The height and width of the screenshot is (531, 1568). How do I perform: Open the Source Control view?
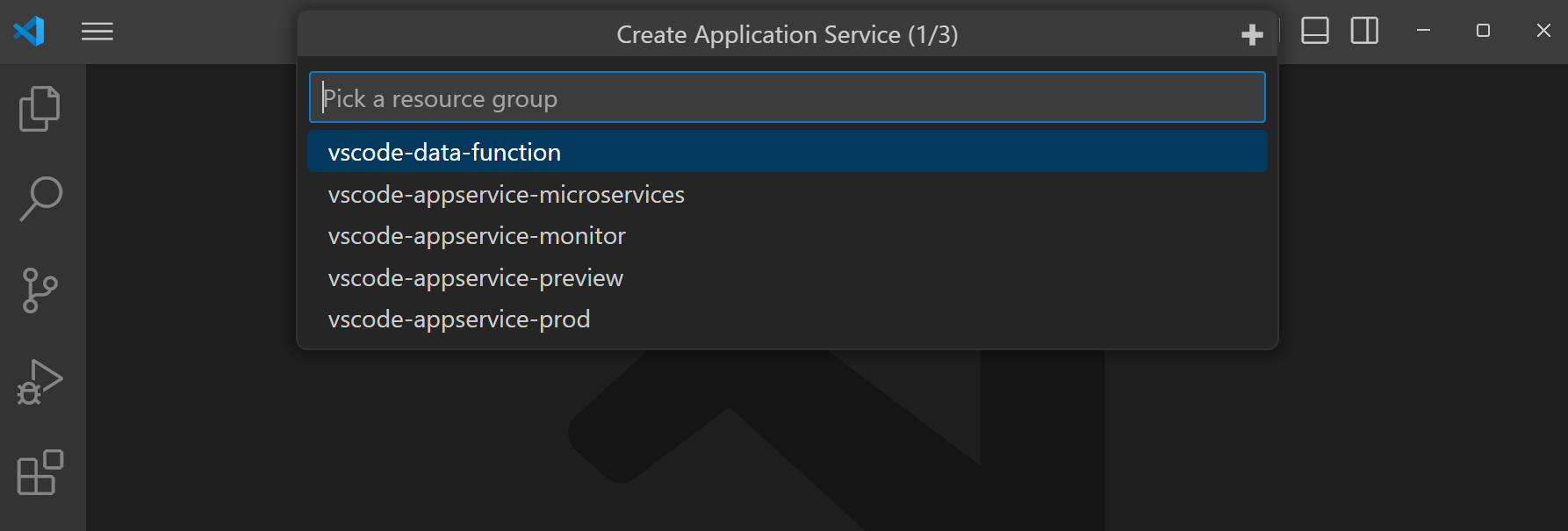(x=40, y=290)
